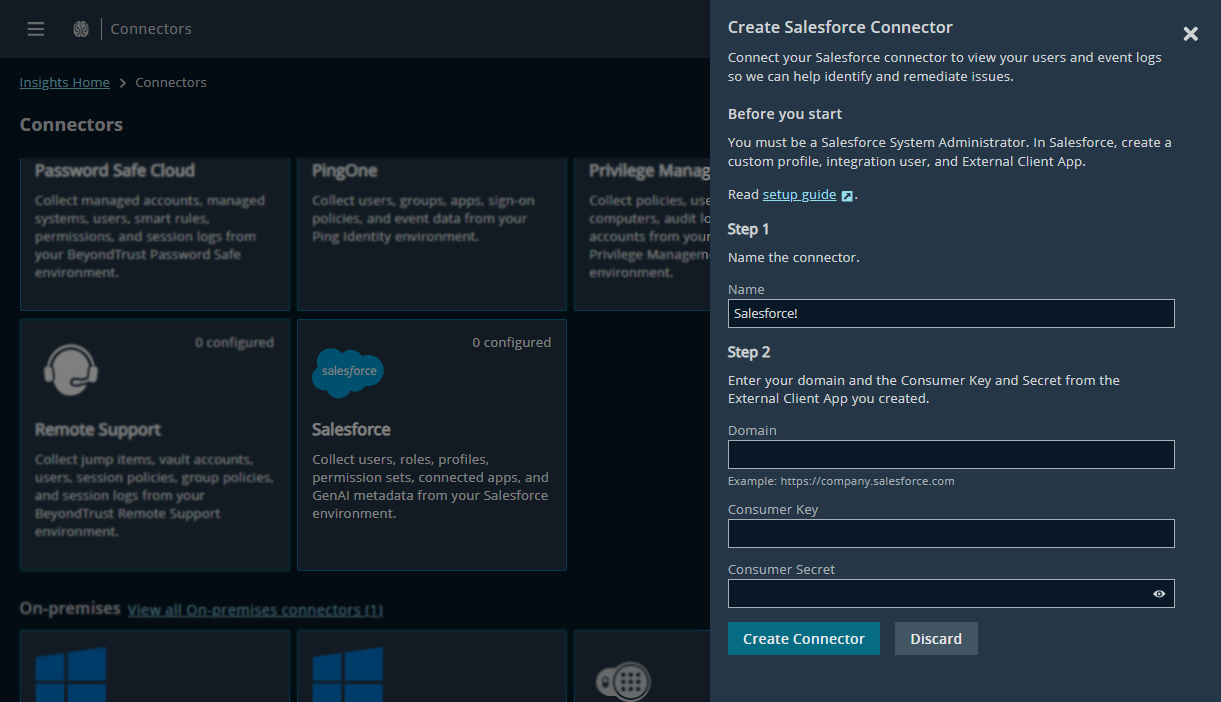Close the Create Salesforce Connector panel

pos(1190,34)
